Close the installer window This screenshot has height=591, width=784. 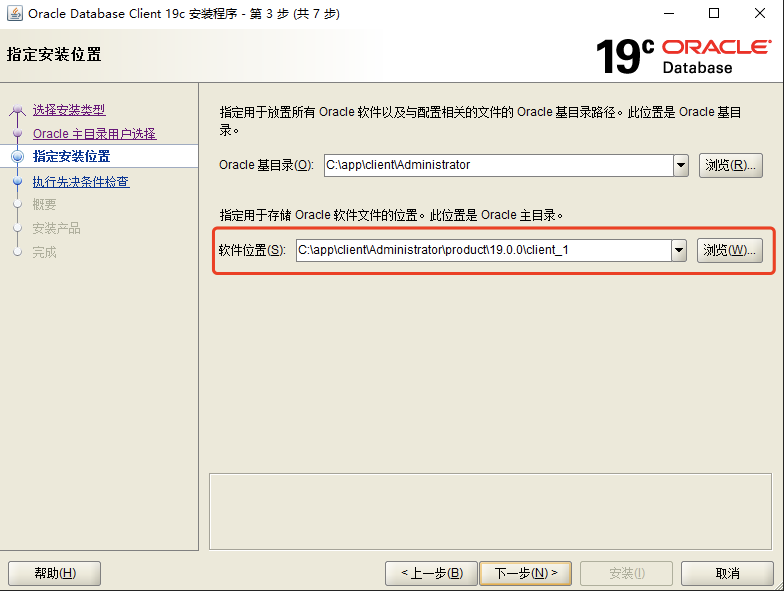coord(760,14)
